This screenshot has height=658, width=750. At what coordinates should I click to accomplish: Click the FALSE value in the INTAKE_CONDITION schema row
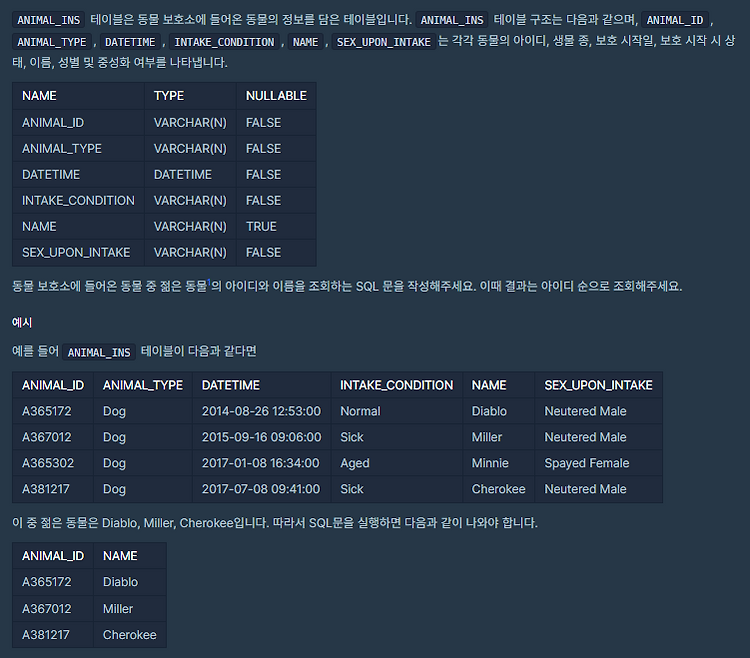point(264,200)
